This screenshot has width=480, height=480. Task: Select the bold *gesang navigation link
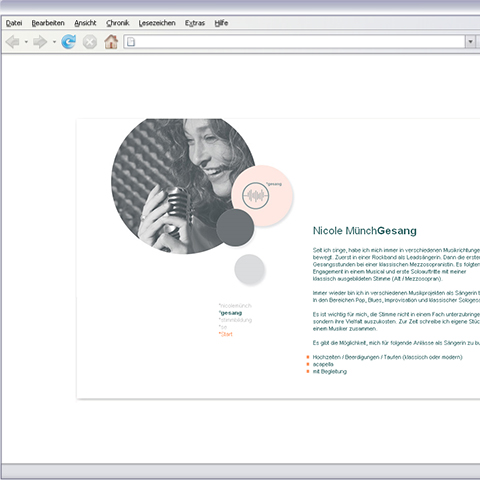(230, 313)
